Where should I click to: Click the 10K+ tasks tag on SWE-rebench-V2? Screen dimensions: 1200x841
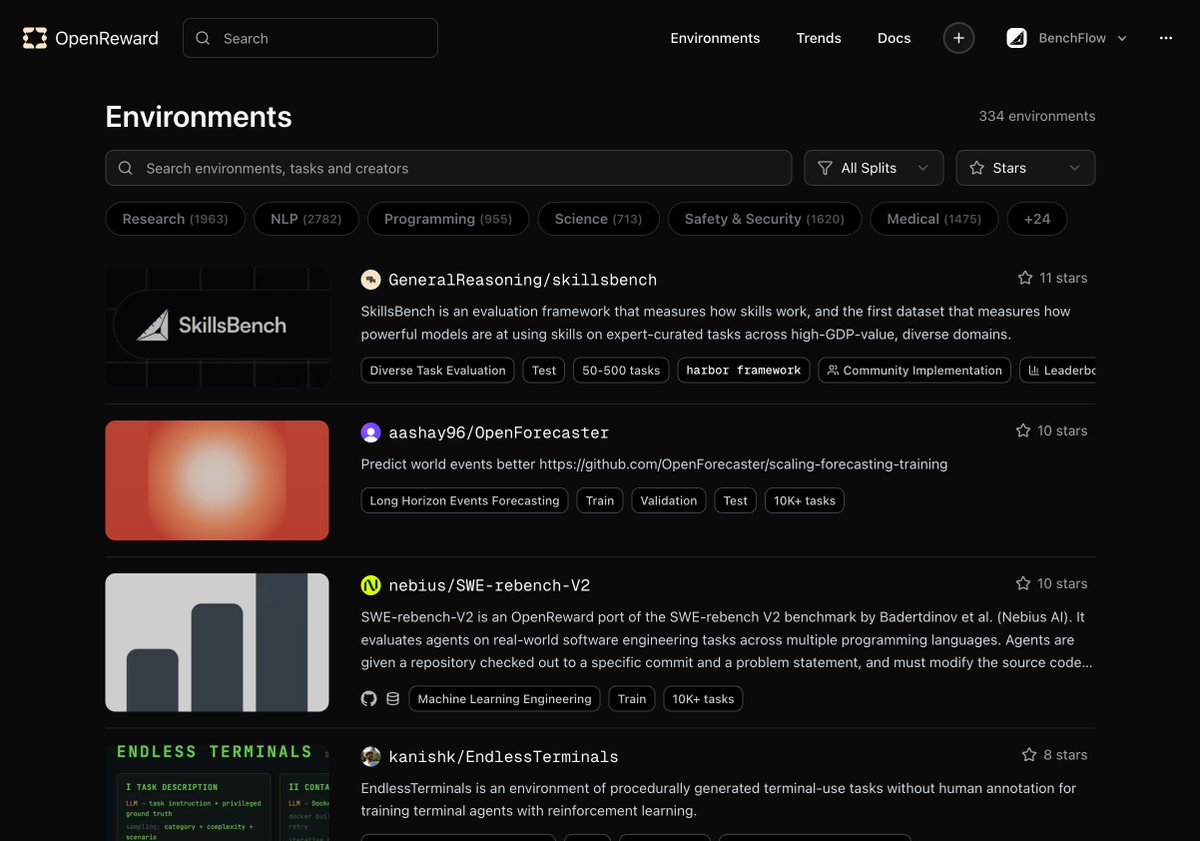click(x=703, y=699)
